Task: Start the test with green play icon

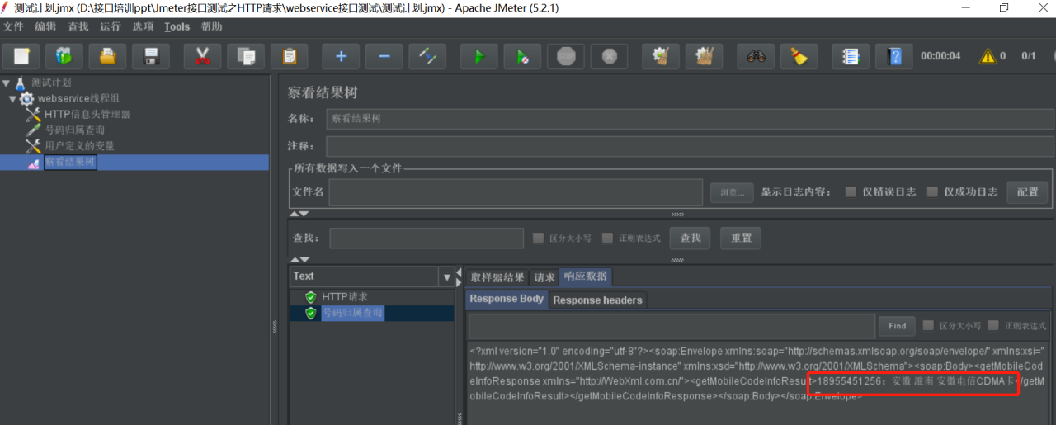Action: tap(479, 56)
